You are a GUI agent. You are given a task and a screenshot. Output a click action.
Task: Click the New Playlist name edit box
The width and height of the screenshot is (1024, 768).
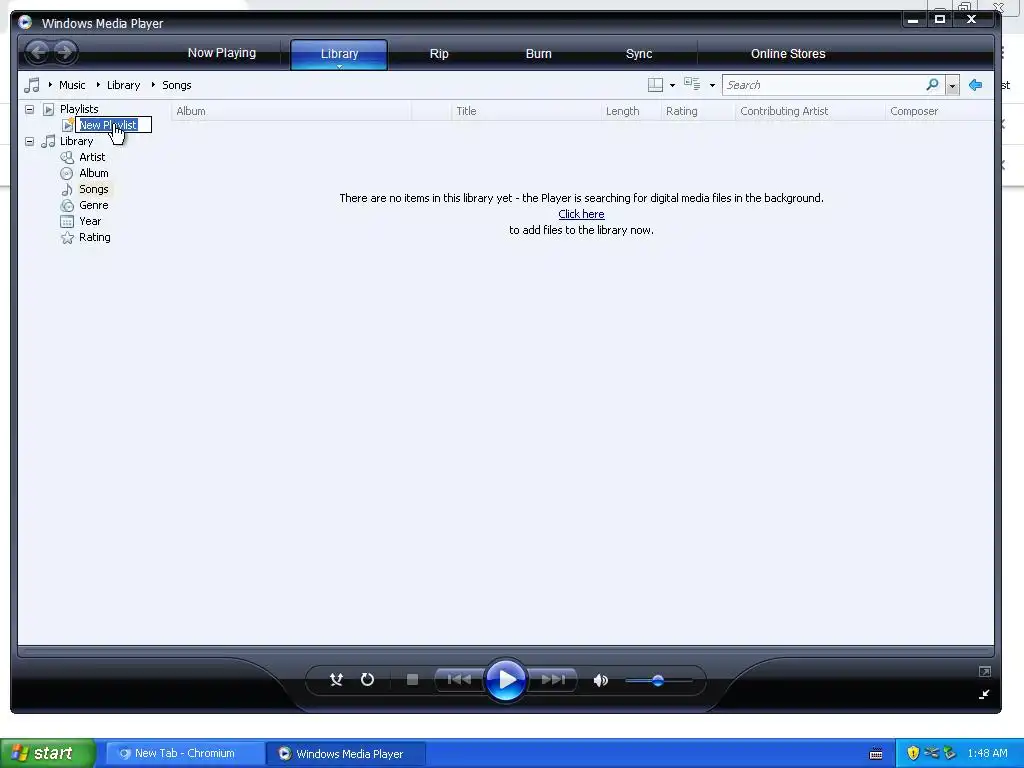point(114,125)
